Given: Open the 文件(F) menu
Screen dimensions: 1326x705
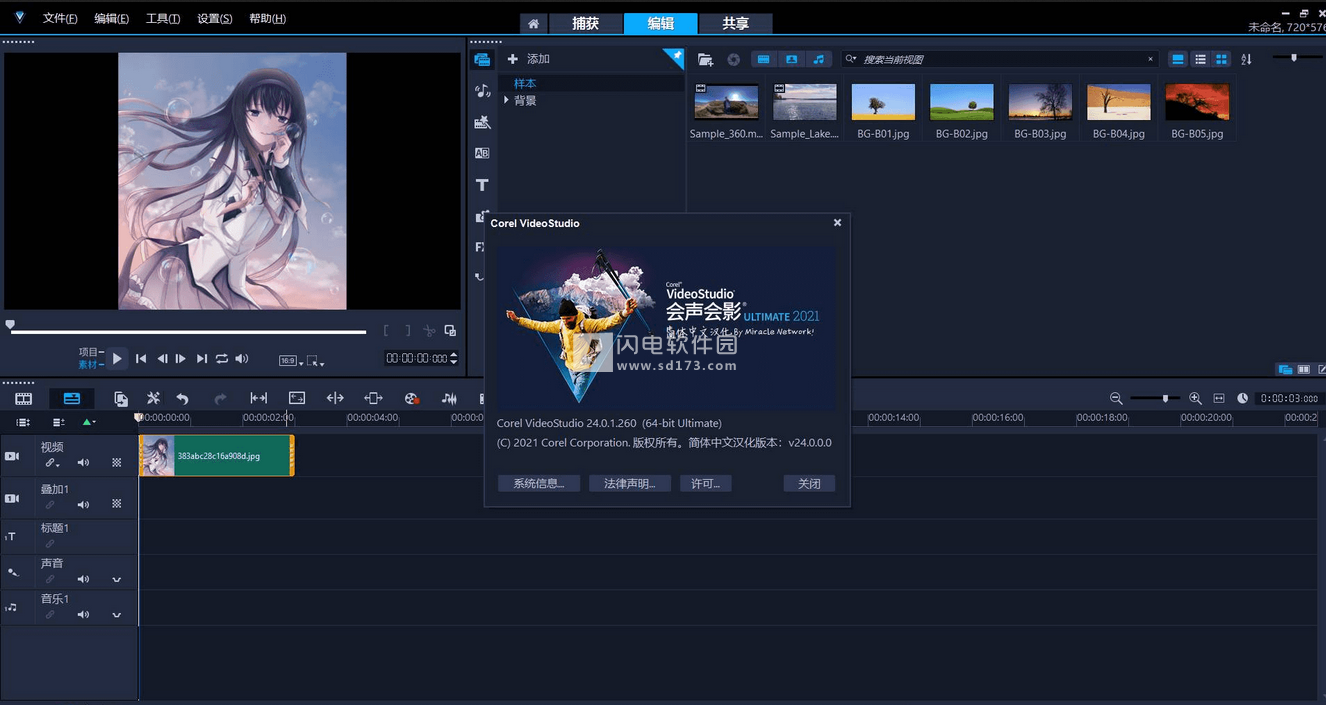Looking at the screenshot, I should click(60, 19).
